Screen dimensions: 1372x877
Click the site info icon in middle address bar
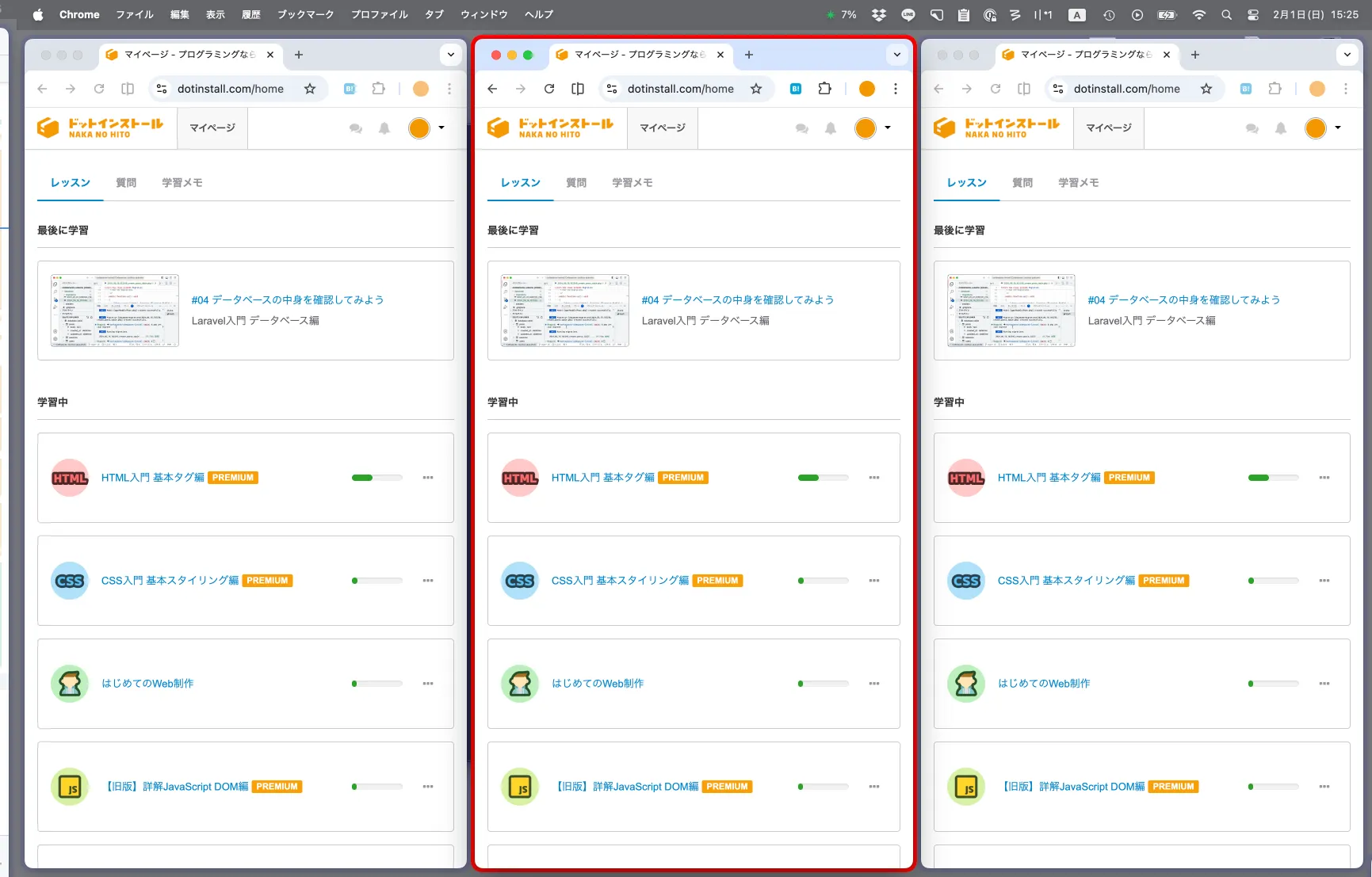612,89
